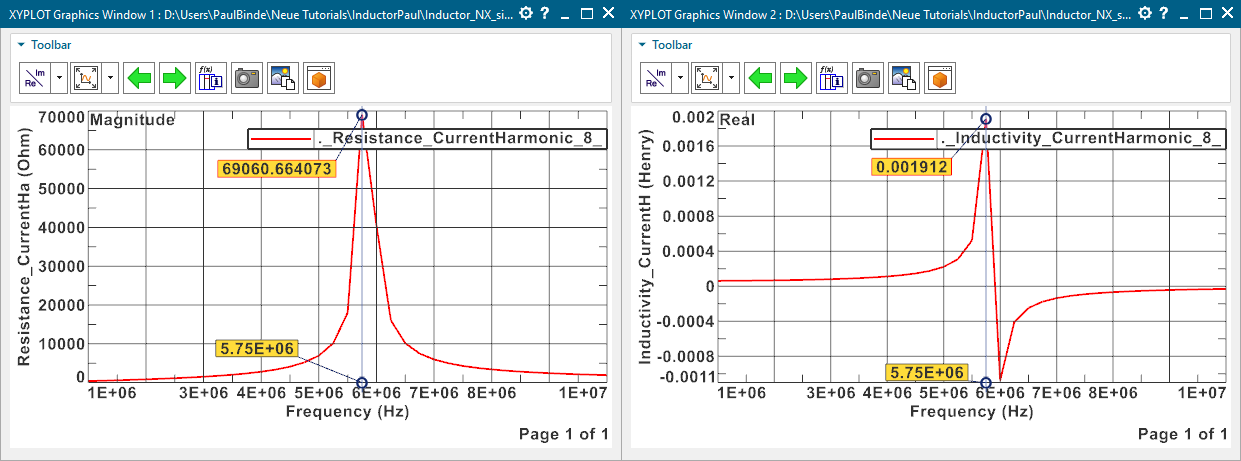Viewport: 1241px width, 461px height.
Task: Click green next arrow in Window 2
Action: (796, 77)
